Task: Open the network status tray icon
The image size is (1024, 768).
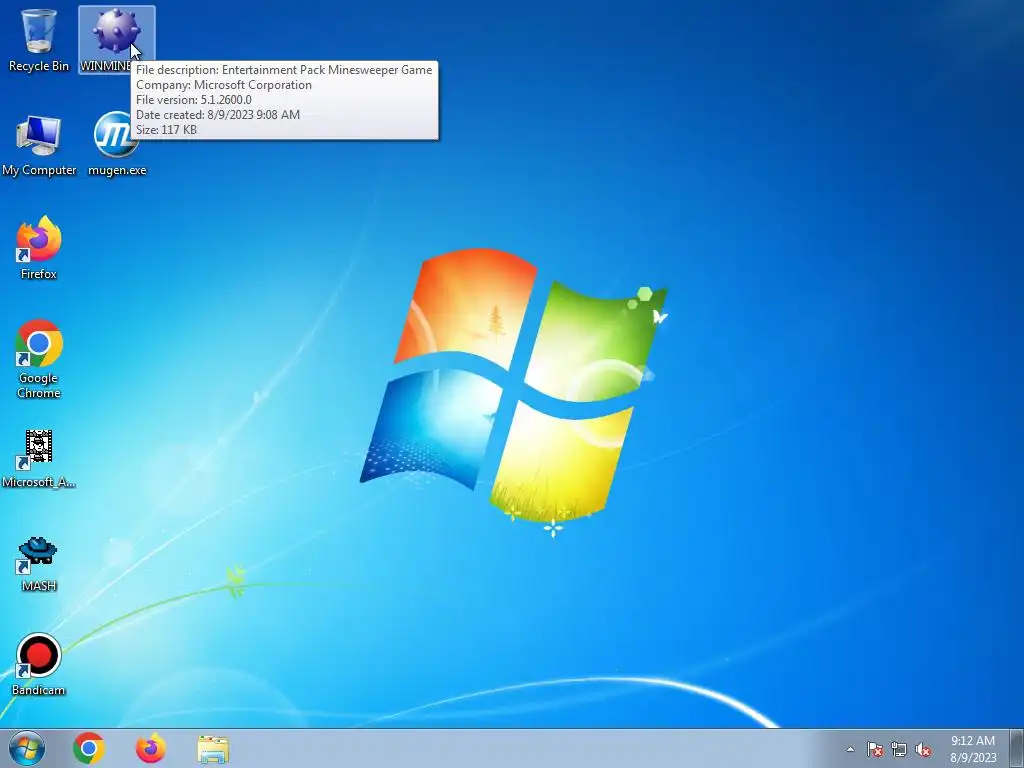Action: [x=899, y=749]
